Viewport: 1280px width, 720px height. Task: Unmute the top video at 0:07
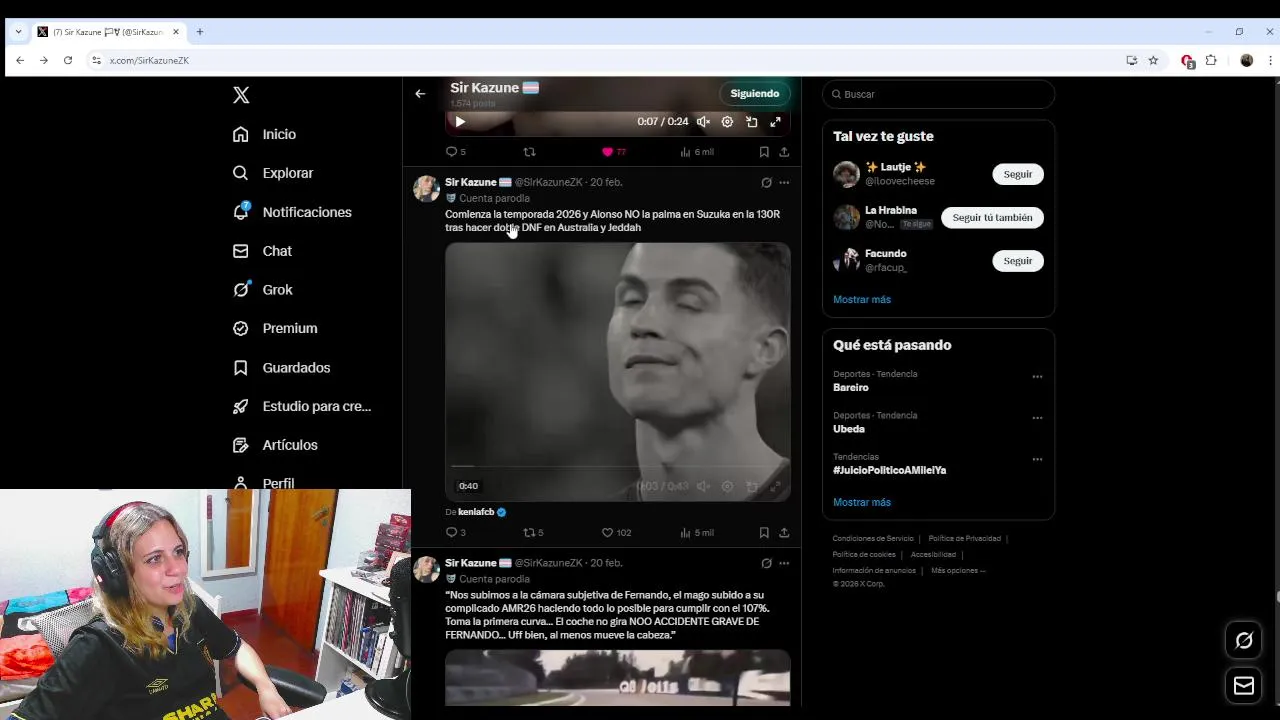(703, 122)
